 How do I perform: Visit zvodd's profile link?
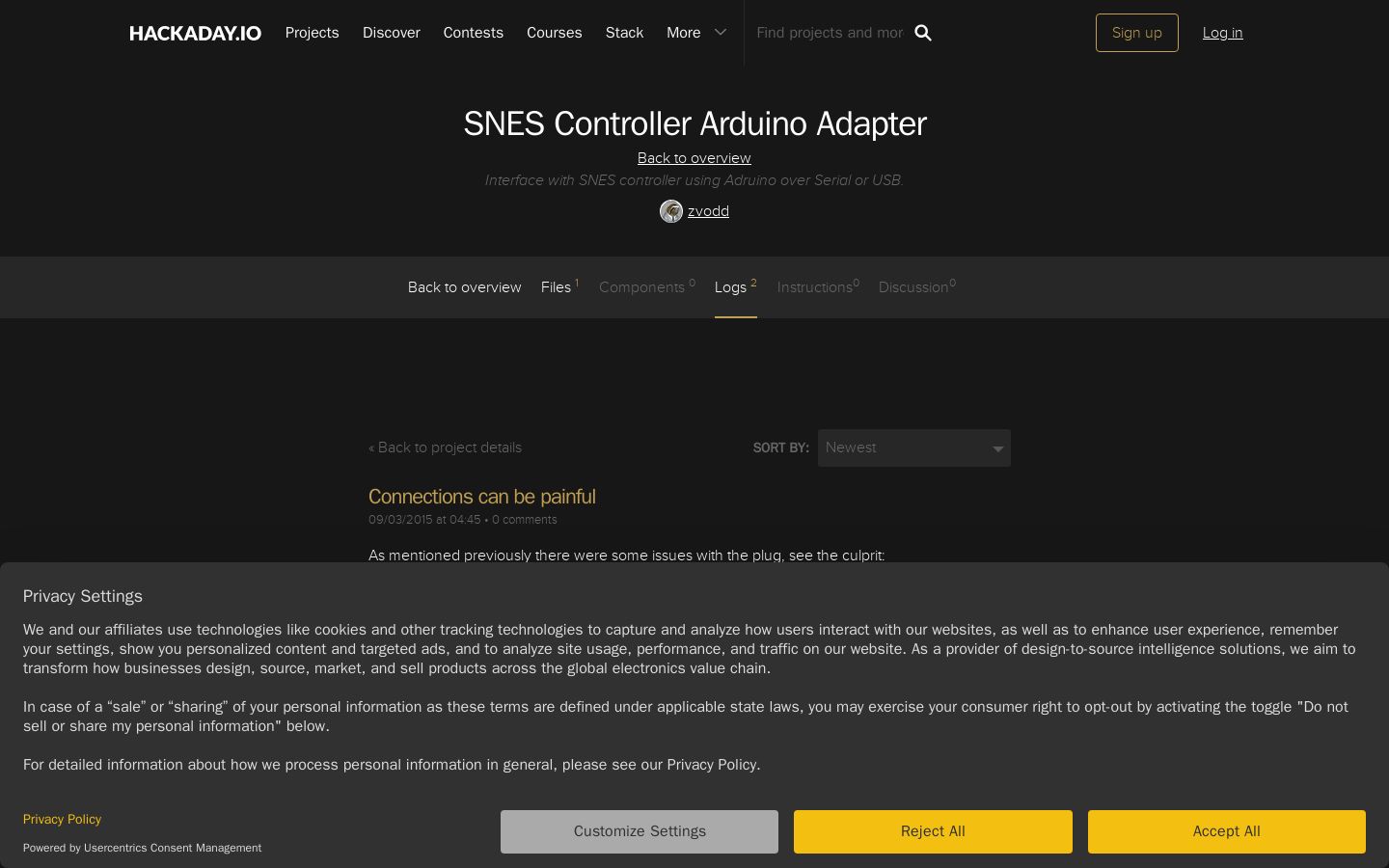tap(708, 211)
